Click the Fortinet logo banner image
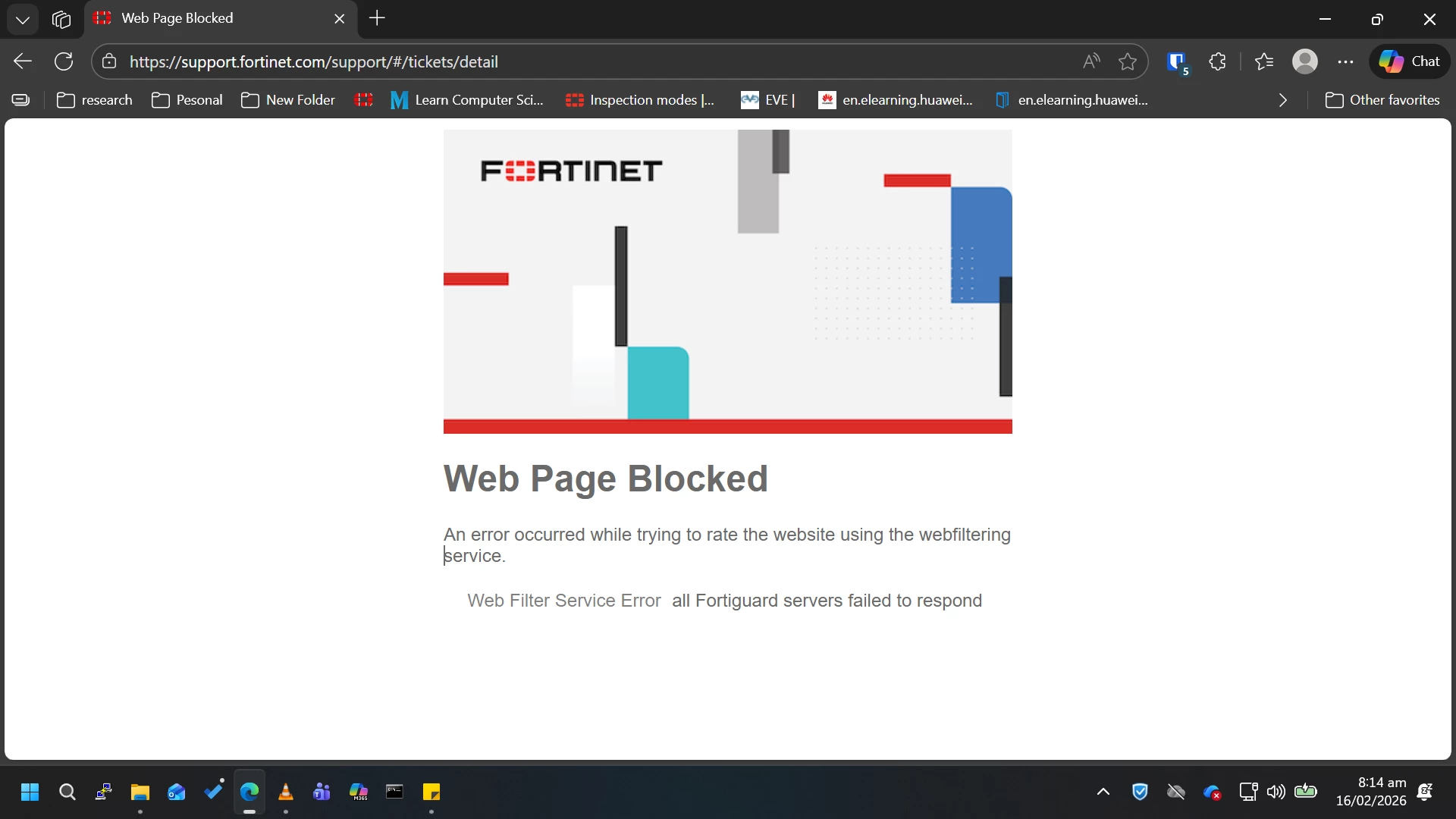Screen dimensions: 1456x819 tap(728, 281)
